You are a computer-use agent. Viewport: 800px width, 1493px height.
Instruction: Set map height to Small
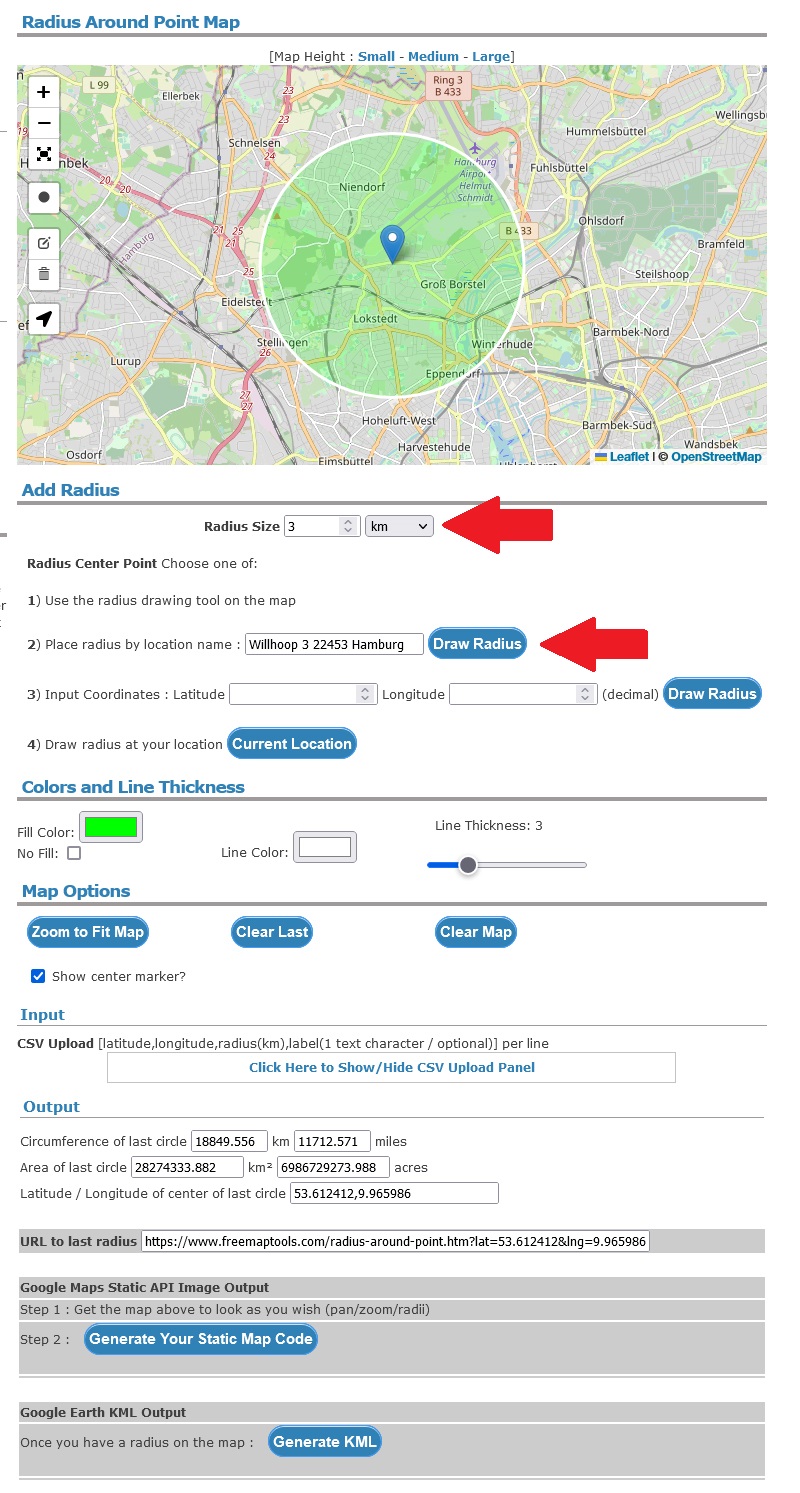(x=376, y=56)
